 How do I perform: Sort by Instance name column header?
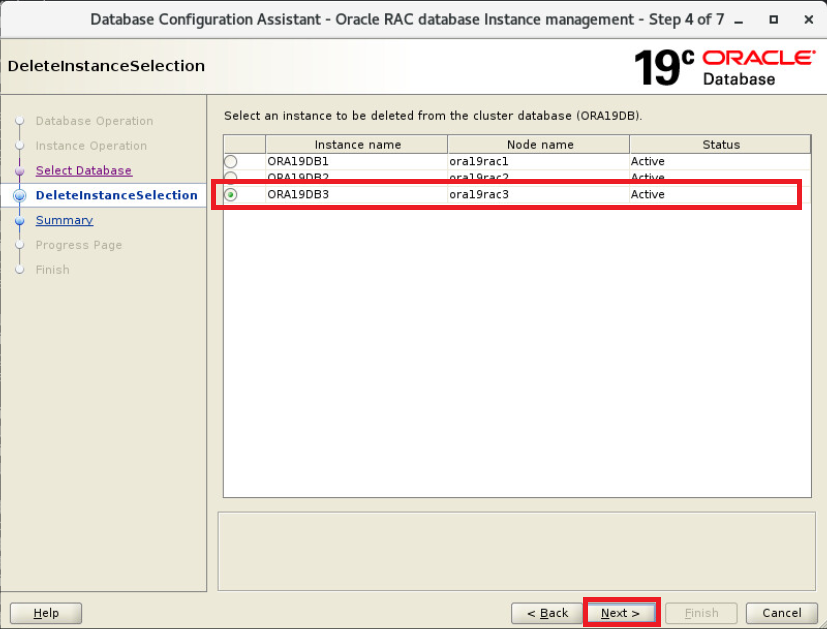tap(357, 144)
